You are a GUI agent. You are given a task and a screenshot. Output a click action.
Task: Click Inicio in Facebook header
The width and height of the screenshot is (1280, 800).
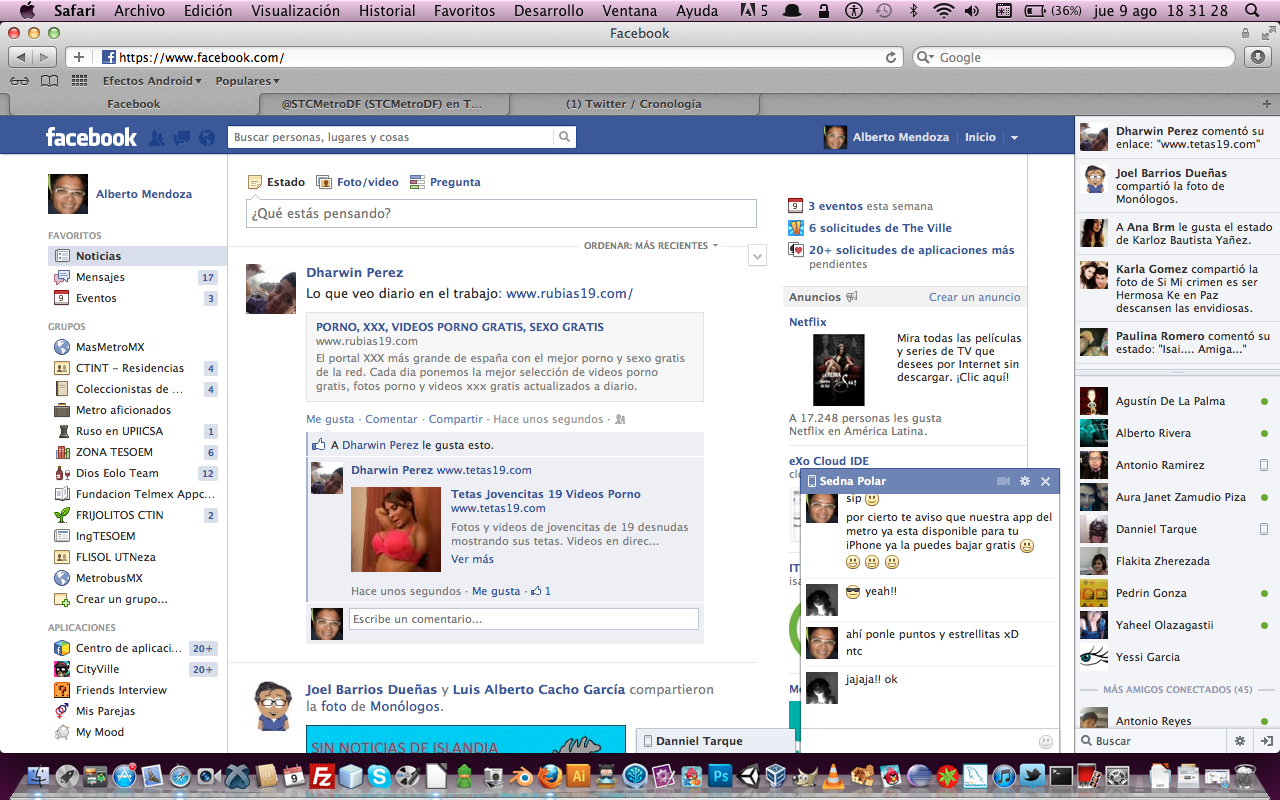point(980,137)
